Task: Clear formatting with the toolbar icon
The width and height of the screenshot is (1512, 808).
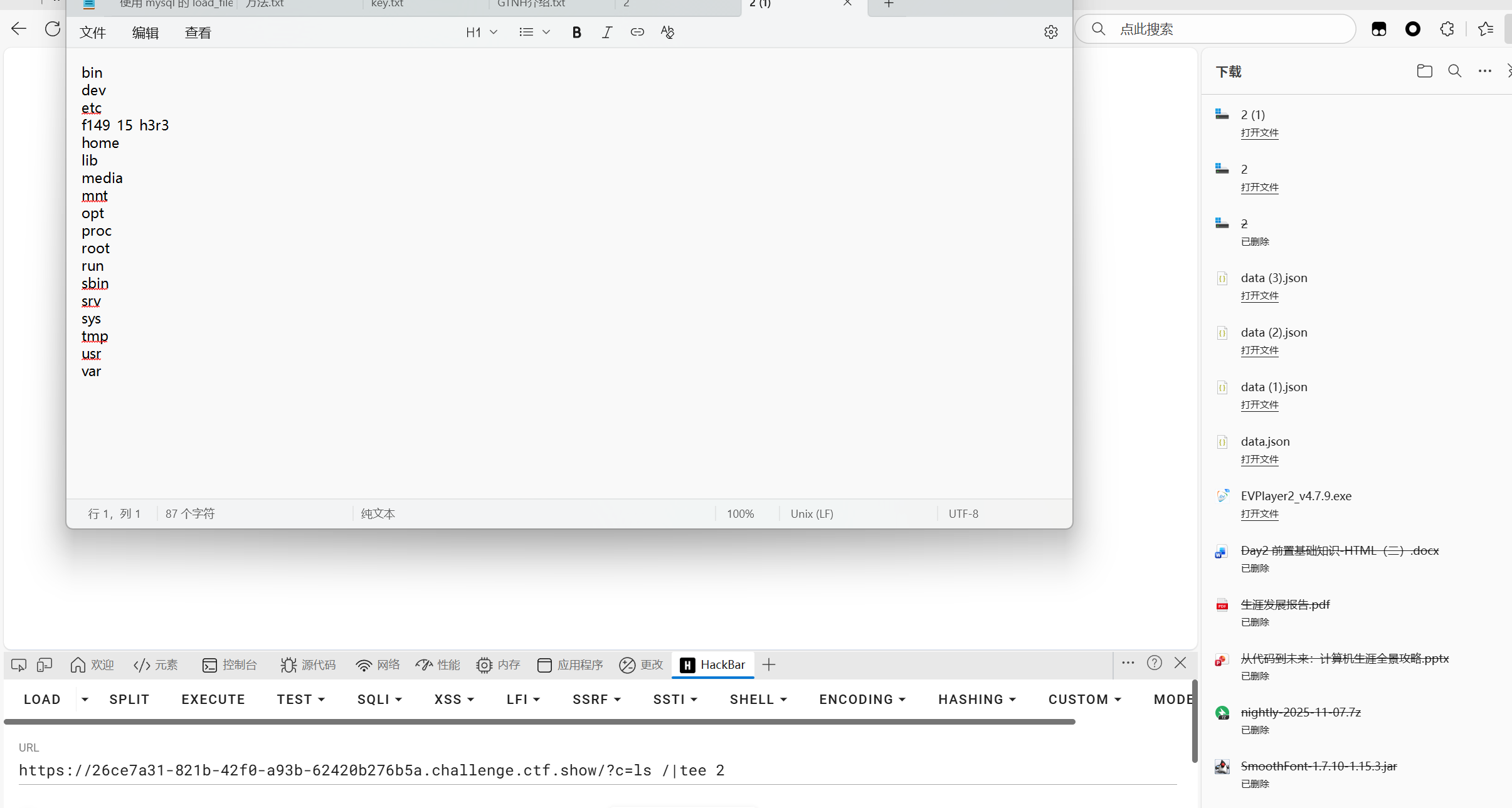Action: pos(667,33)
